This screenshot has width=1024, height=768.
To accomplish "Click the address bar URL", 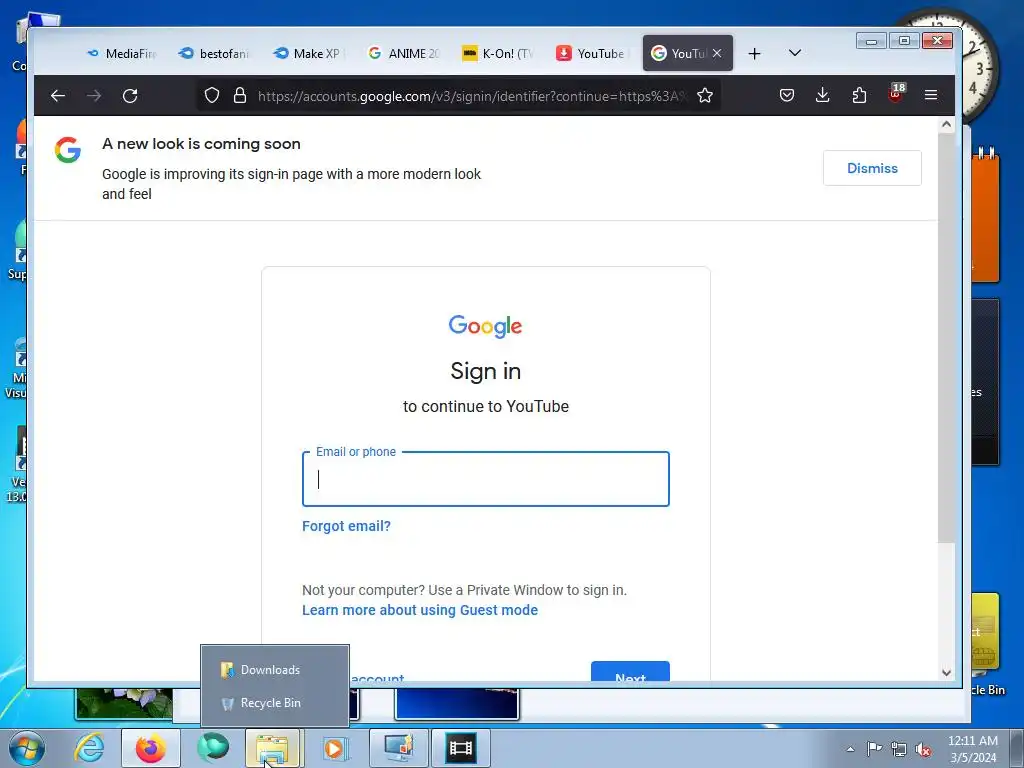I will [x=472, y=96].
